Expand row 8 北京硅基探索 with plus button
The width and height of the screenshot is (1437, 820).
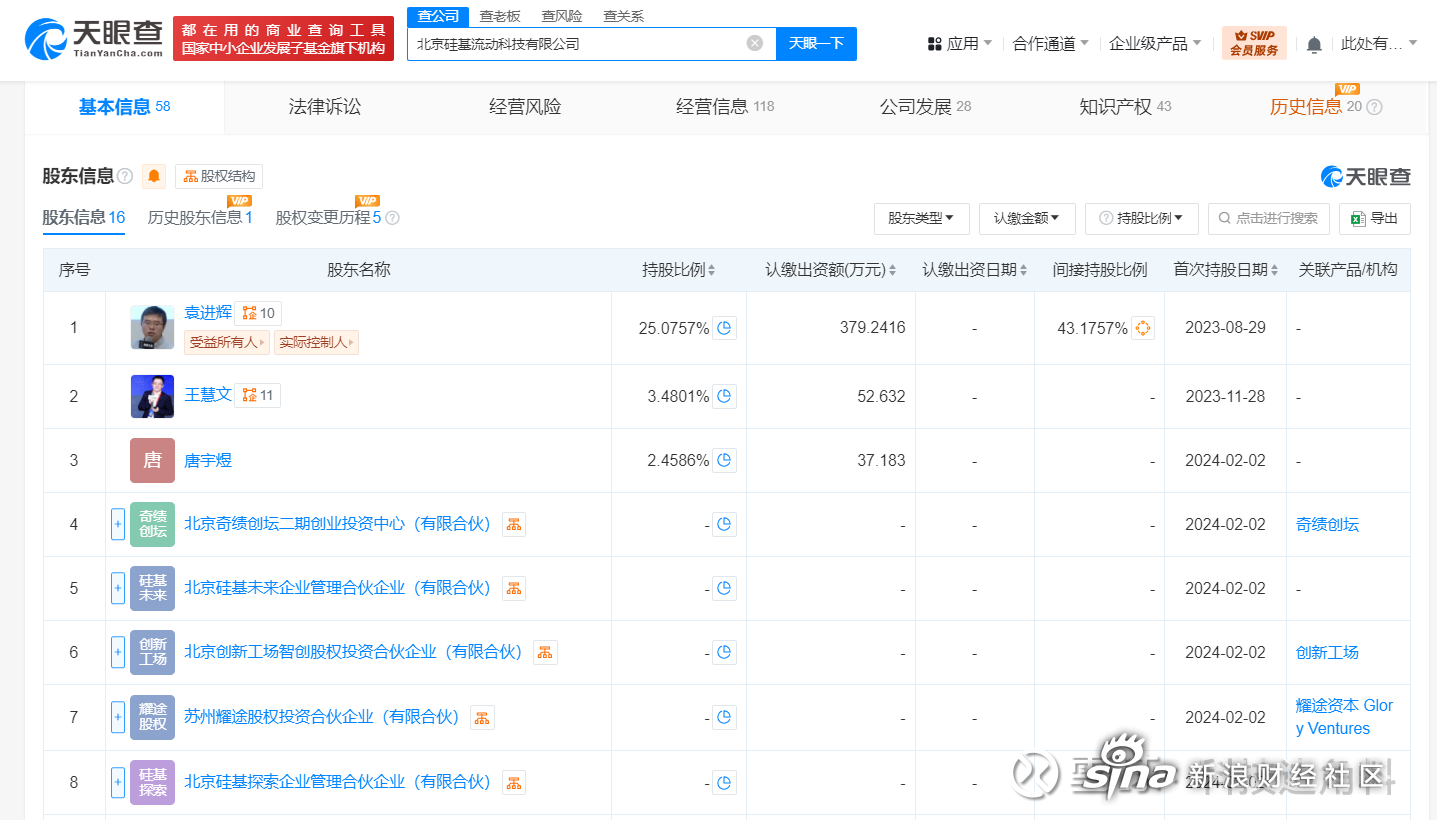click(118, 783)
